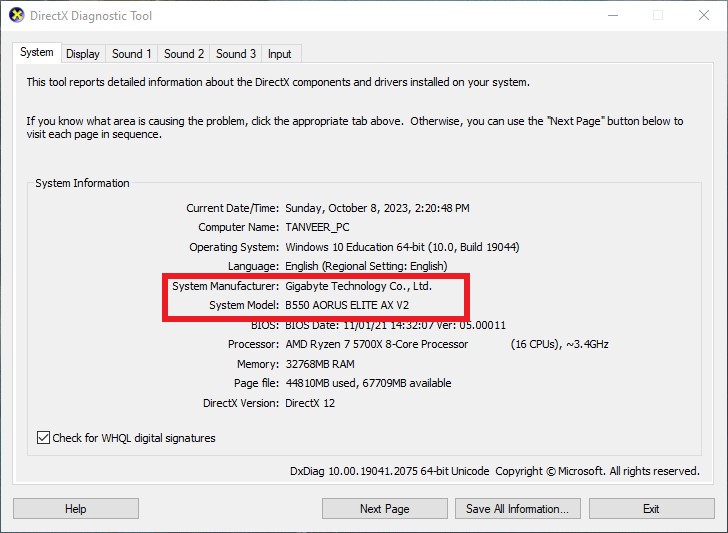Image resolution: width=728 pixels, height=533 pixels.
Task: Click the '44810MB used, 67709MB available' value
Action: click(368, 383)
